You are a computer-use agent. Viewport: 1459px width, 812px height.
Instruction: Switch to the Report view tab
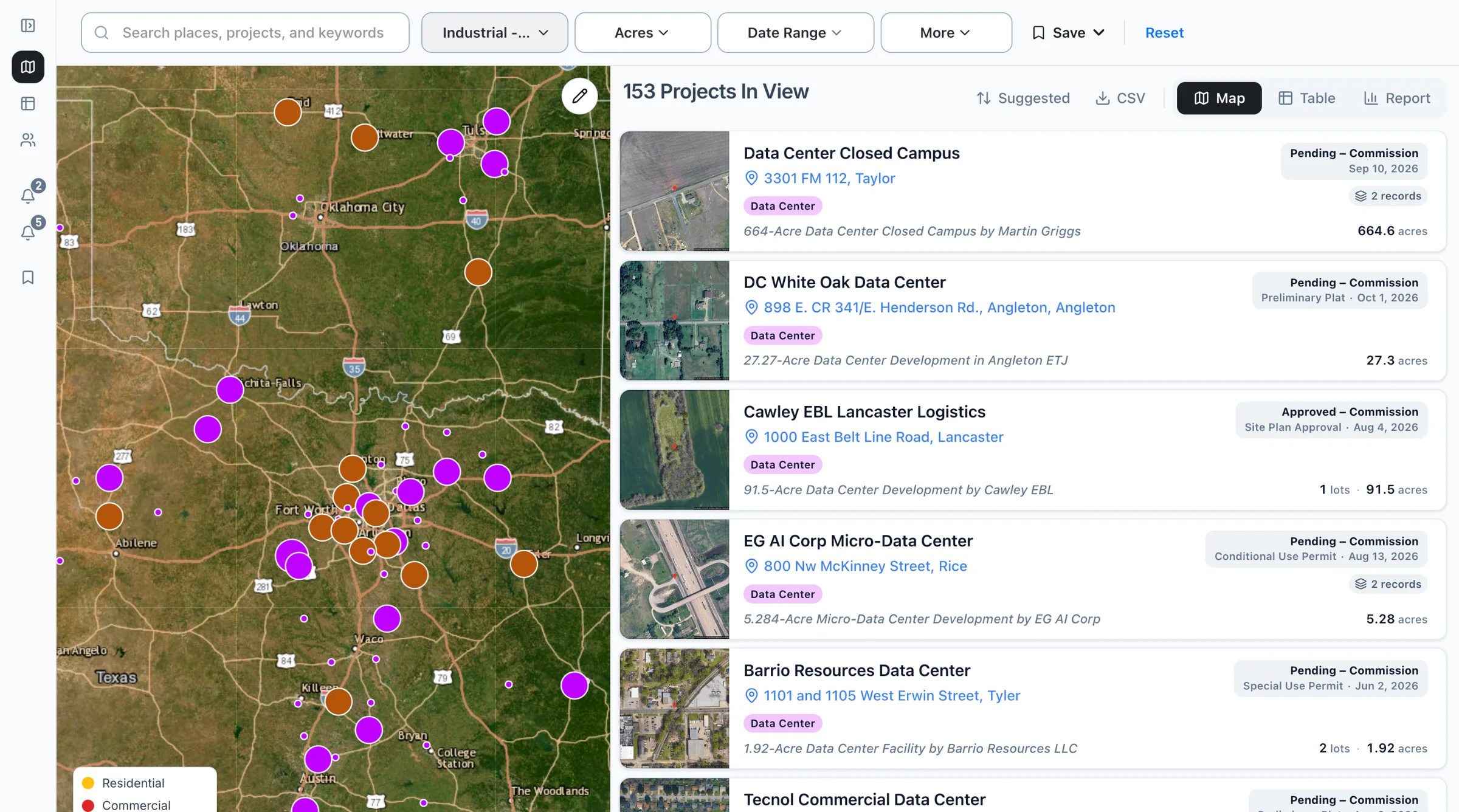1396,98
